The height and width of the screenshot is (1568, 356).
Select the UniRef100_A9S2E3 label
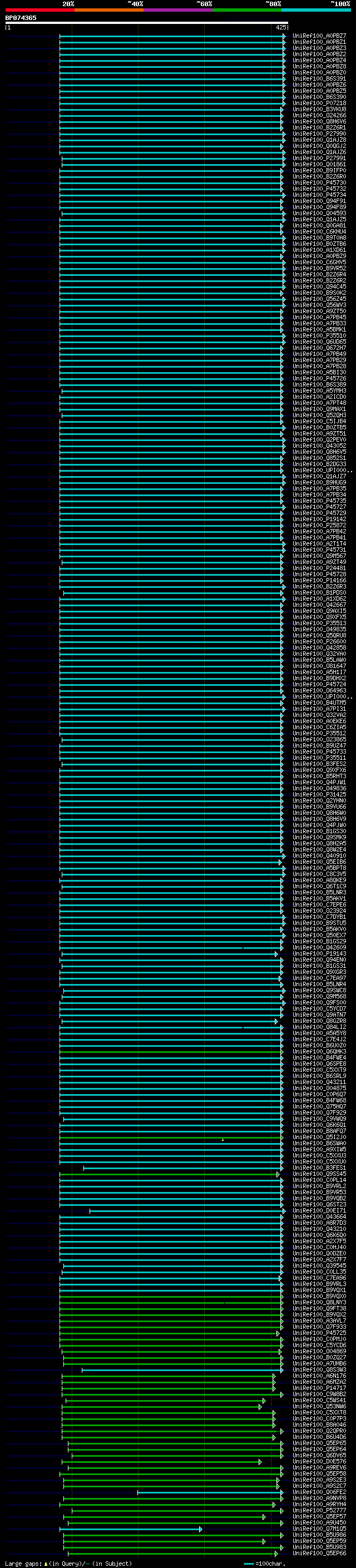tap(319, 1480)
